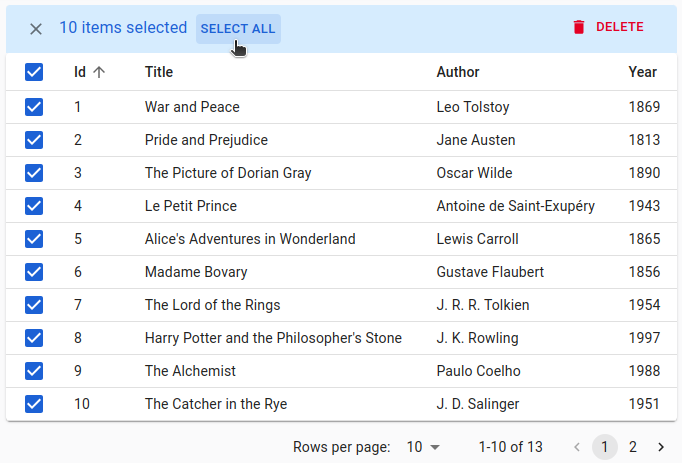
Task: Untick checkbox for The Catcher in the Rye
Action: pos(34,404)
